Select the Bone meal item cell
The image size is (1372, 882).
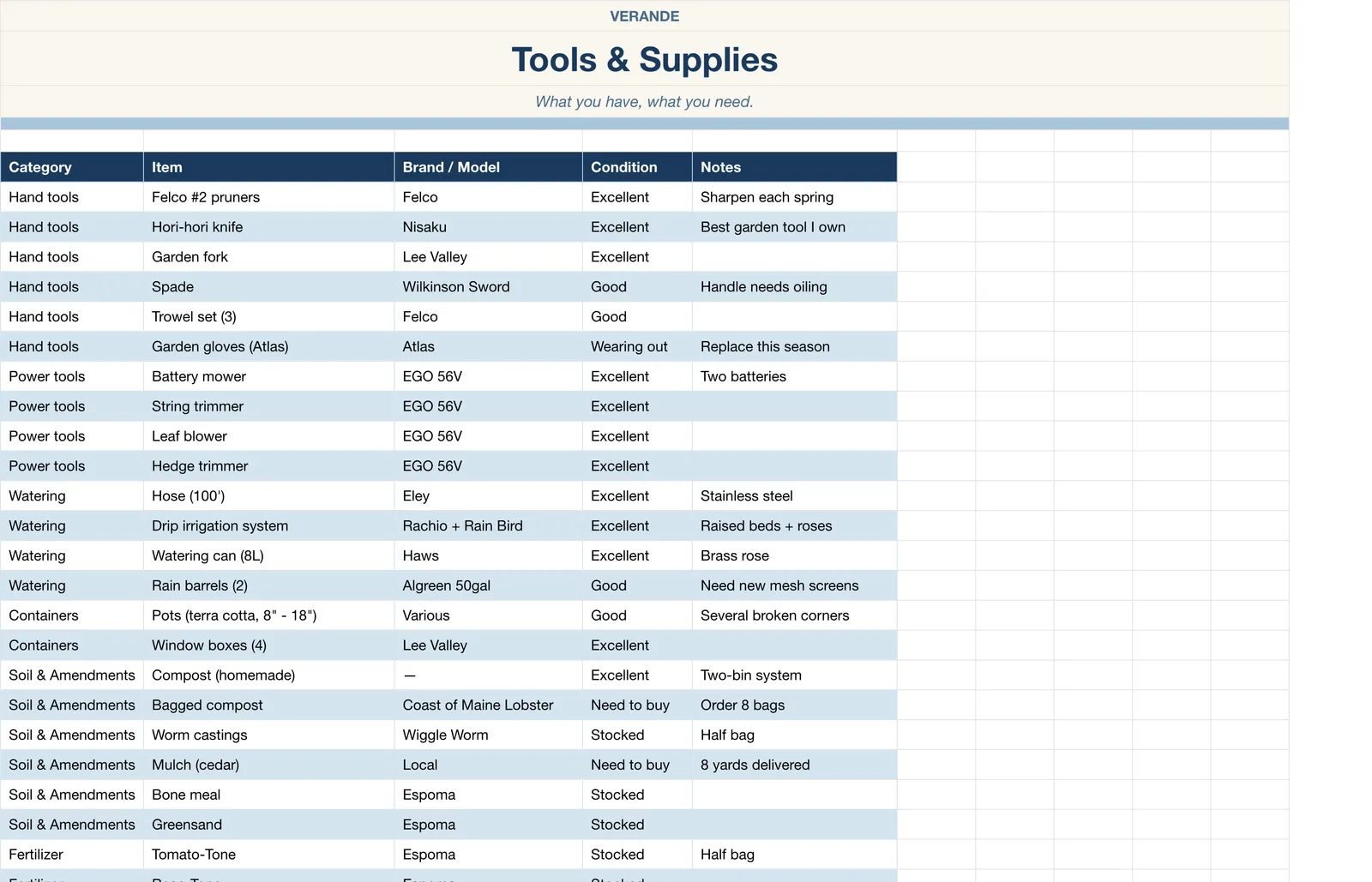tap(268, 795)
